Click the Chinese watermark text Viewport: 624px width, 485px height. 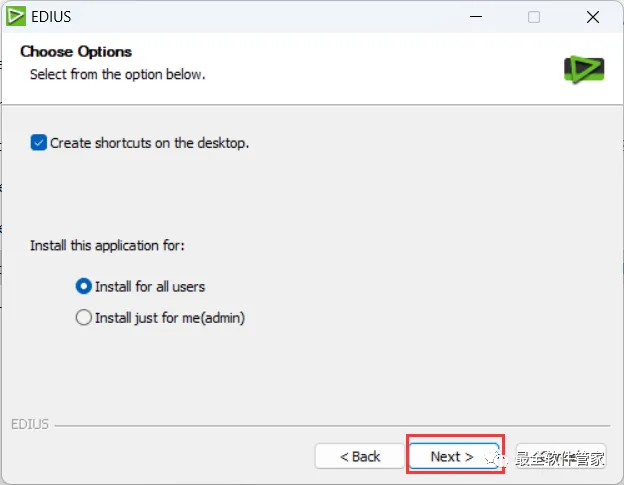coord(560,460)
